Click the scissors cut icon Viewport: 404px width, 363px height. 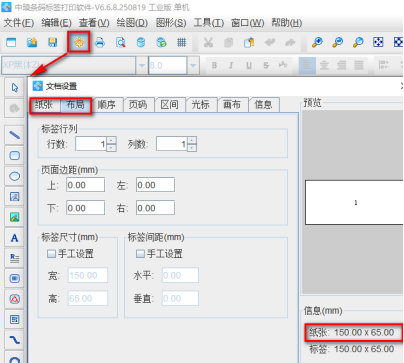(x=208, y=42)
